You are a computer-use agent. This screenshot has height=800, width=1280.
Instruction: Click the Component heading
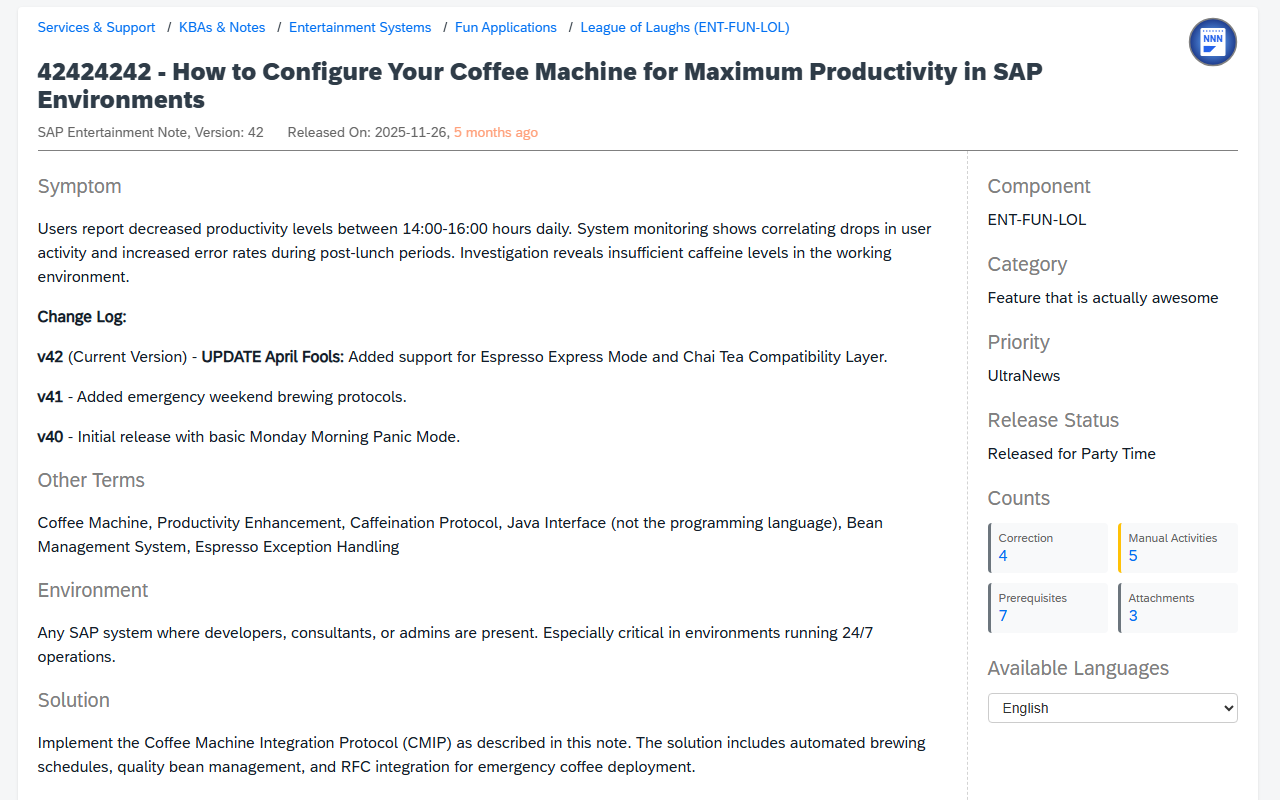point(1039,187)
